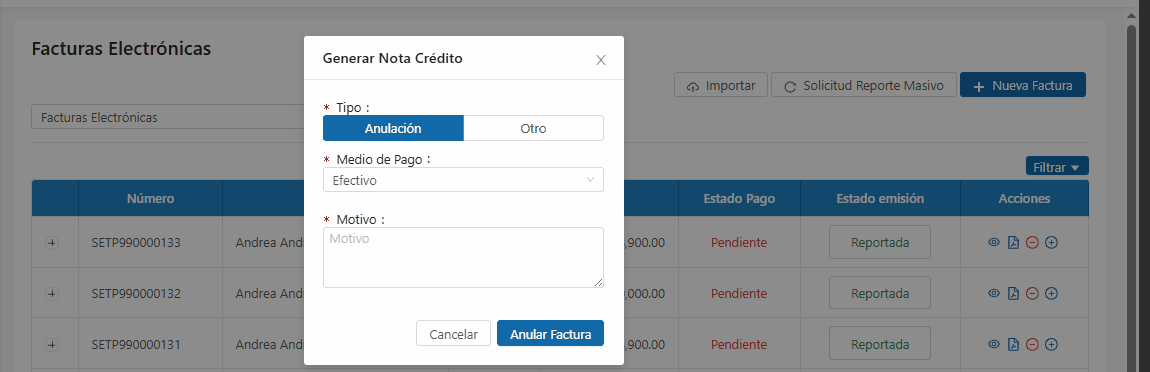Click red minus icon for SETP990000132
1150x372 pixels.
(1032, 293)
